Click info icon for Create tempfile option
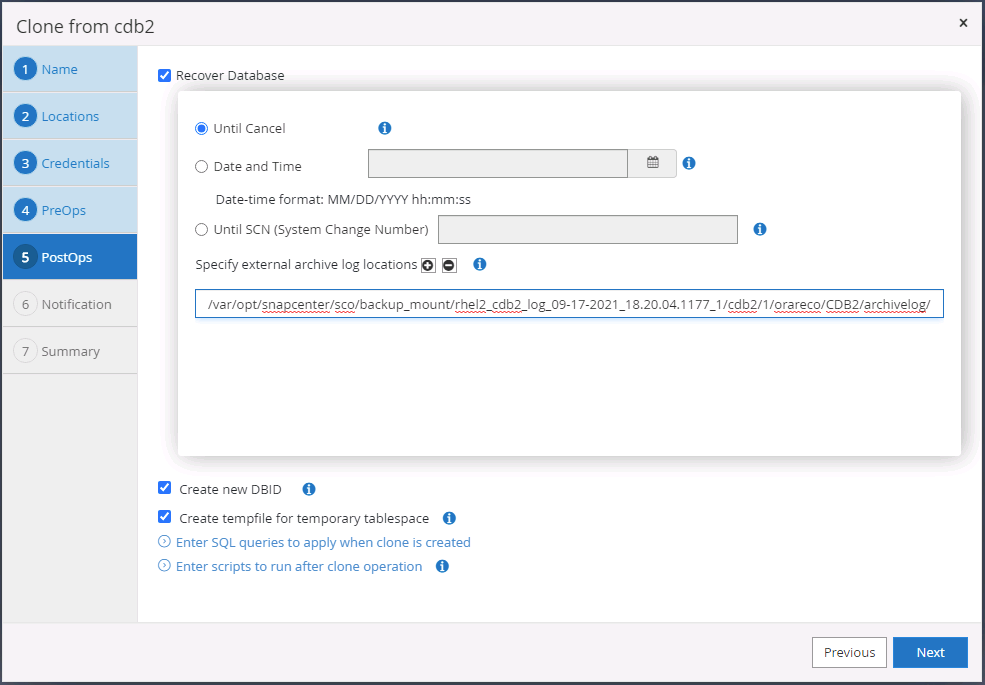Viewport: 985px width, 685px height. [x=449, y=518]
